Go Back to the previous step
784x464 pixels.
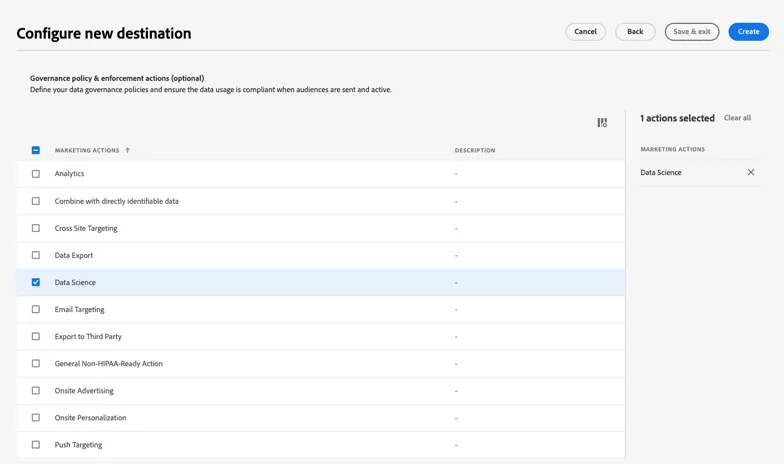click(x=635, y=32)
